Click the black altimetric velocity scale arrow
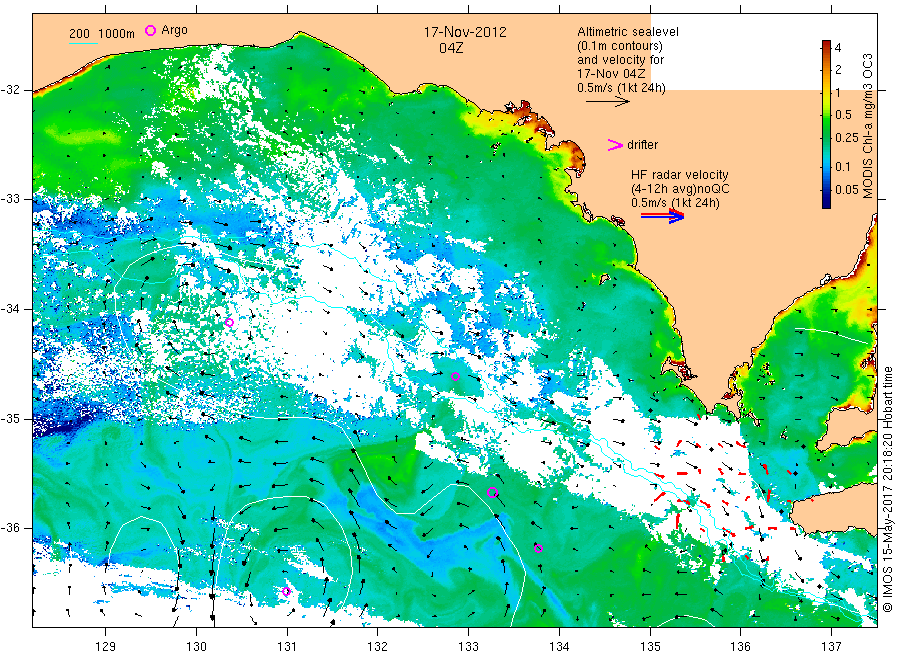900x660 pixels. pyautogui.click(x=607, y=102)
